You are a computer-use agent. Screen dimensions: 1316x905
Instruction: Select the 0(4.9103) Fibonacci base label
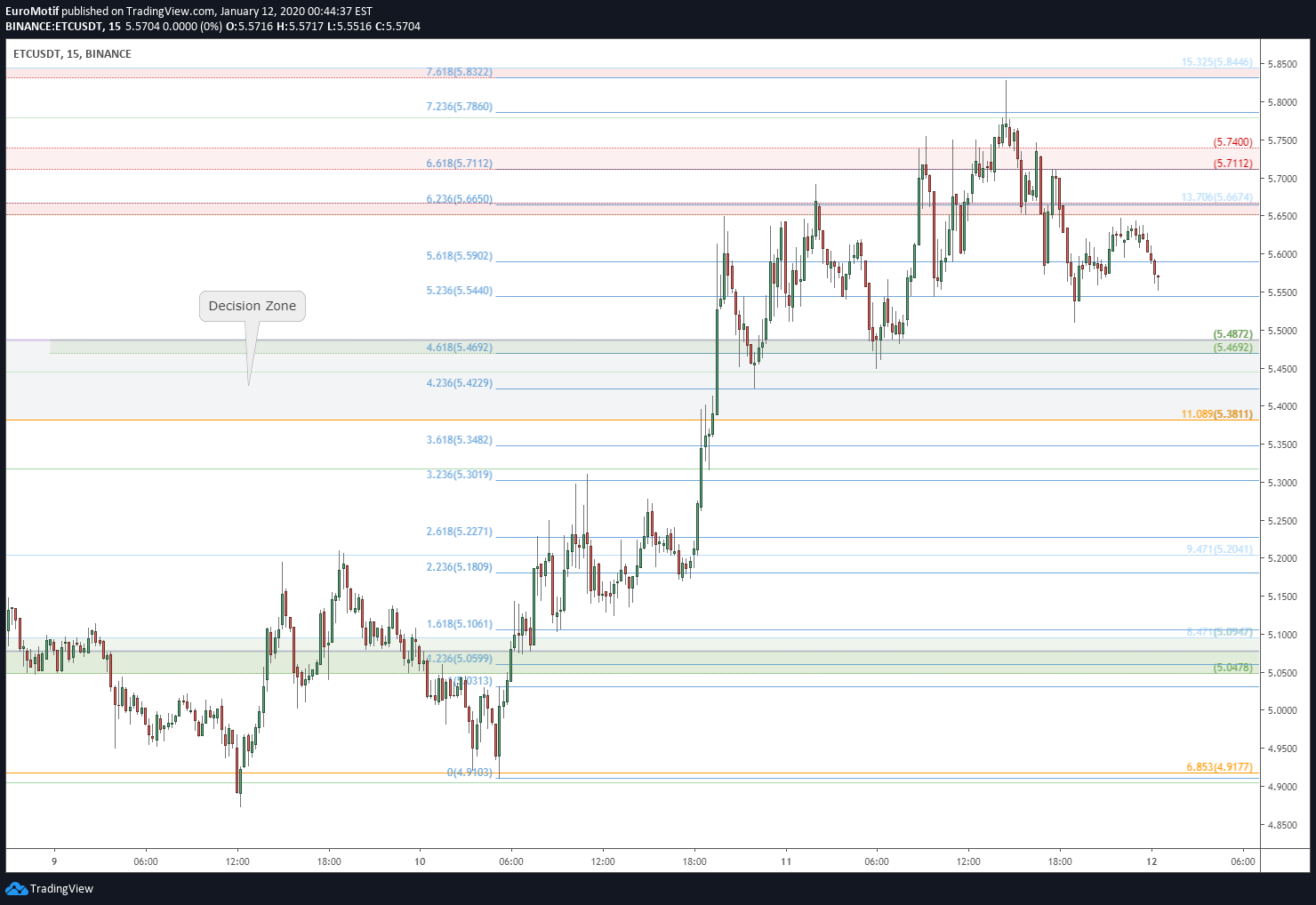click(469, 773)
